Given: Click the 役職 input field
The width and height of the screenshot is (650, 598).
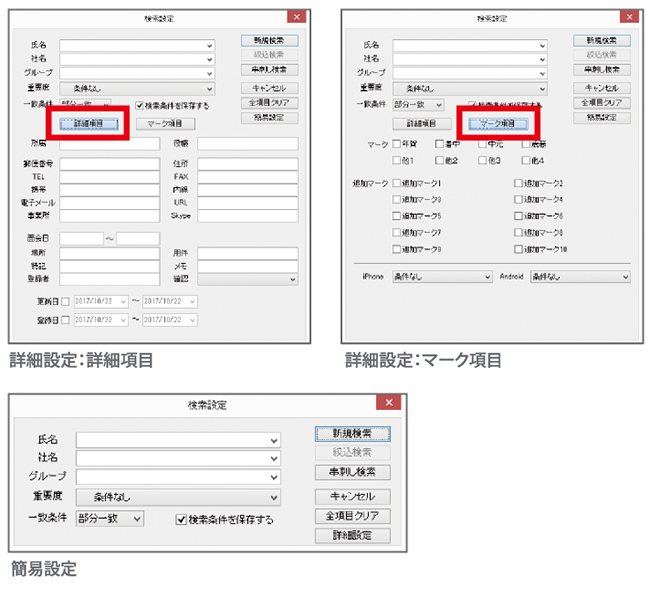Looking at the screenshot, I should (247, 144).
